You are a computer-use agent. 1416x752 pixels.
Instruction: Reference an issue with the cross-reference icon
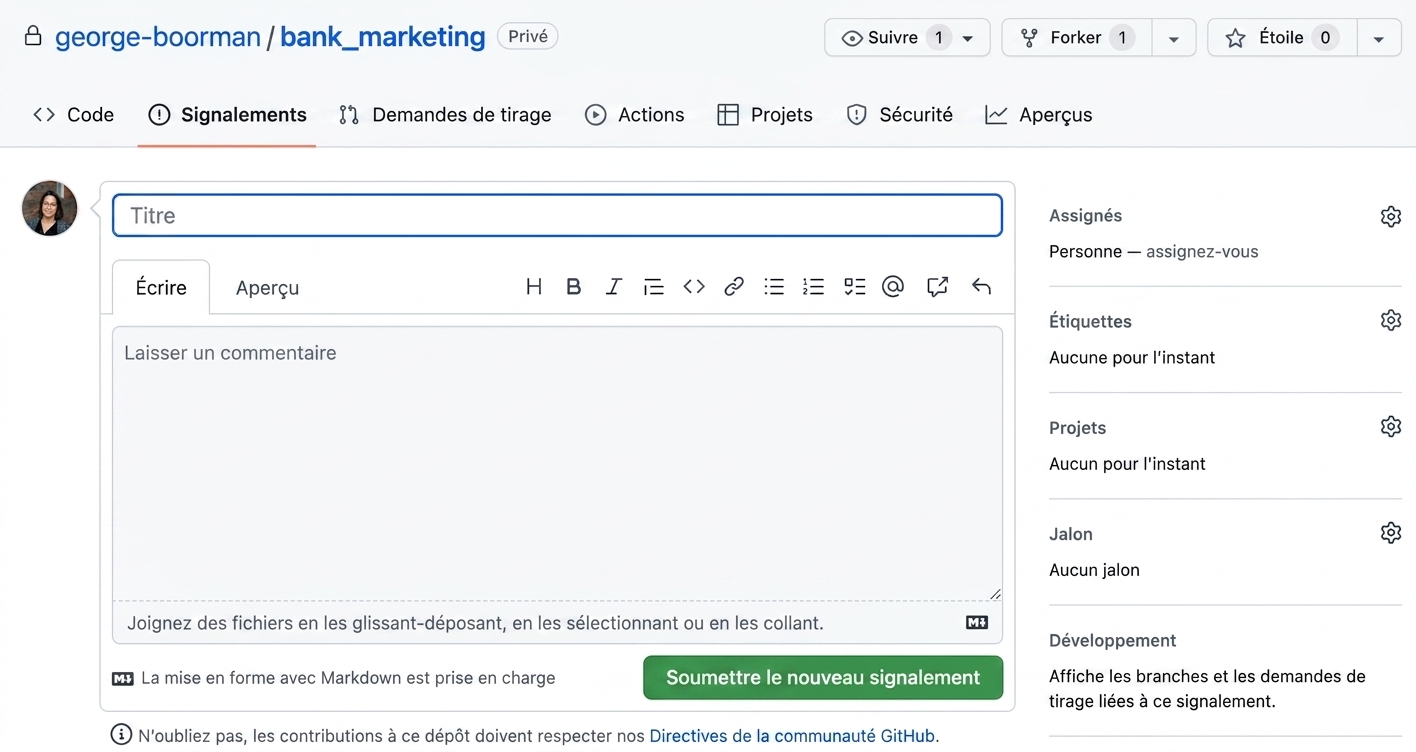coord(937,287)
